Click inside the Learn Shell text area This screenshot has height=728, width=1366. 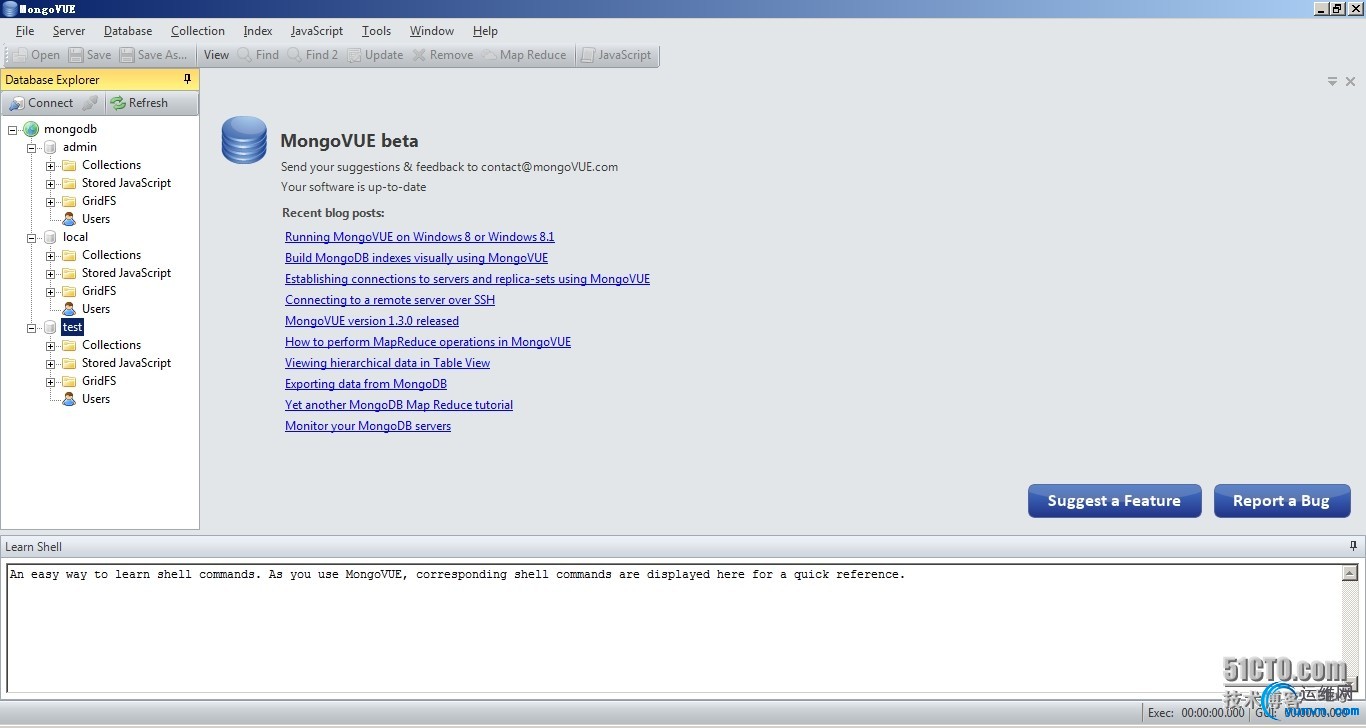point(674,629)
